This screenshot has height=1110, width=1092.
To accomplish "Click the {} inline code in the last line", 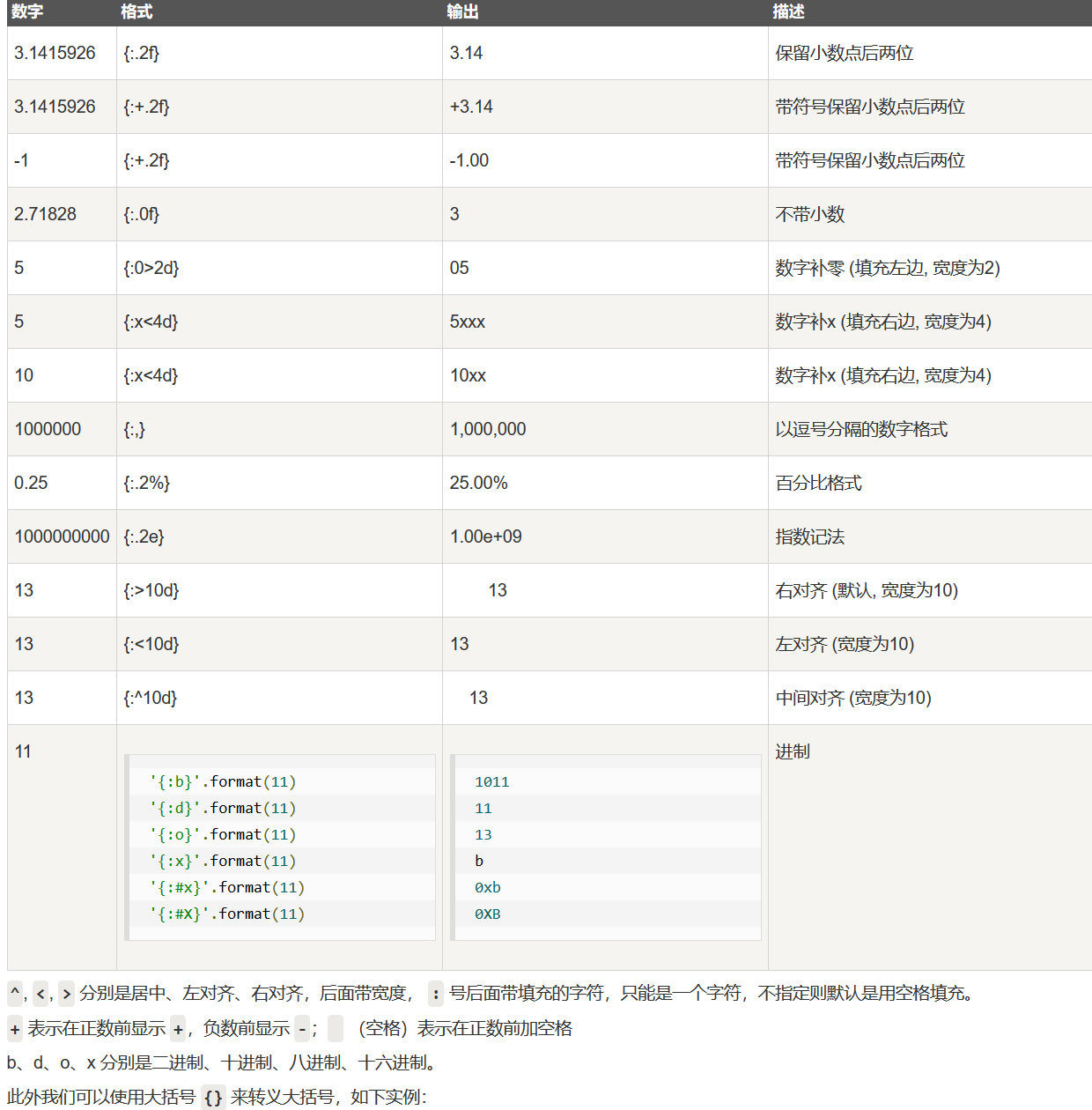I will 213,1097.
